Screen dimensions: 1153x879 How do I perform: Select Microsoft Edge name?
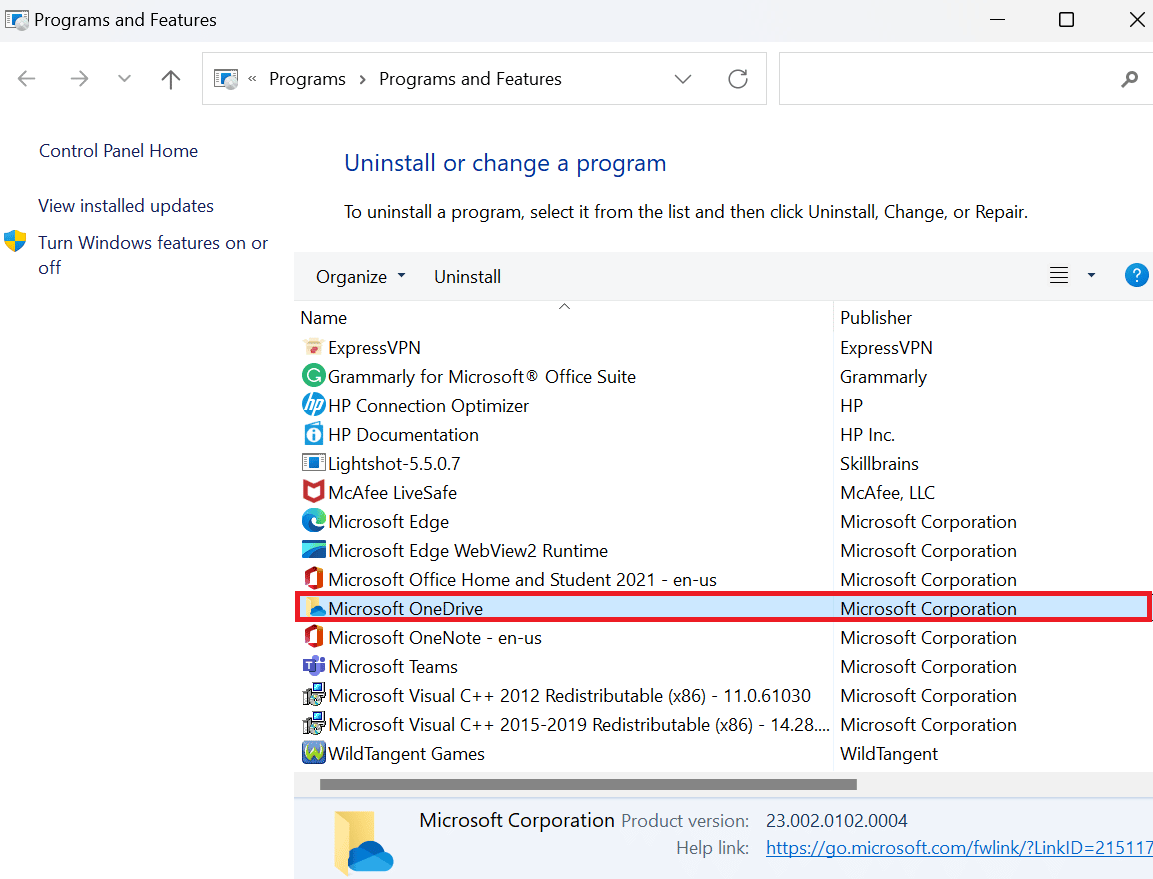click(388, 522)
